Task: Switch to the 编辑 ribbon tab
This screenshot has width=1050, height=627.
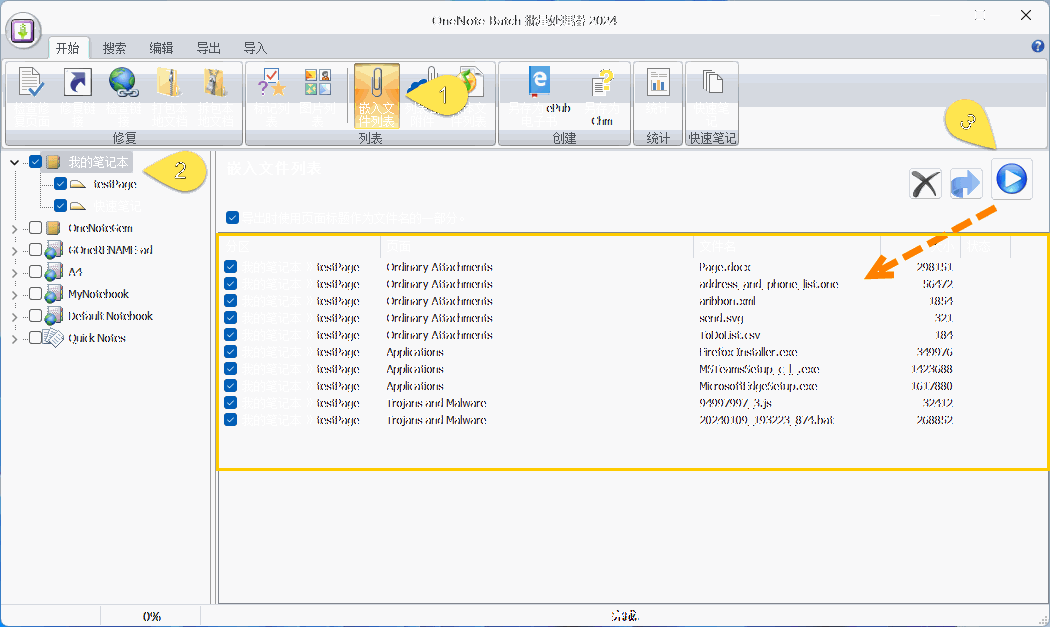Action: [x=161, y=48]
